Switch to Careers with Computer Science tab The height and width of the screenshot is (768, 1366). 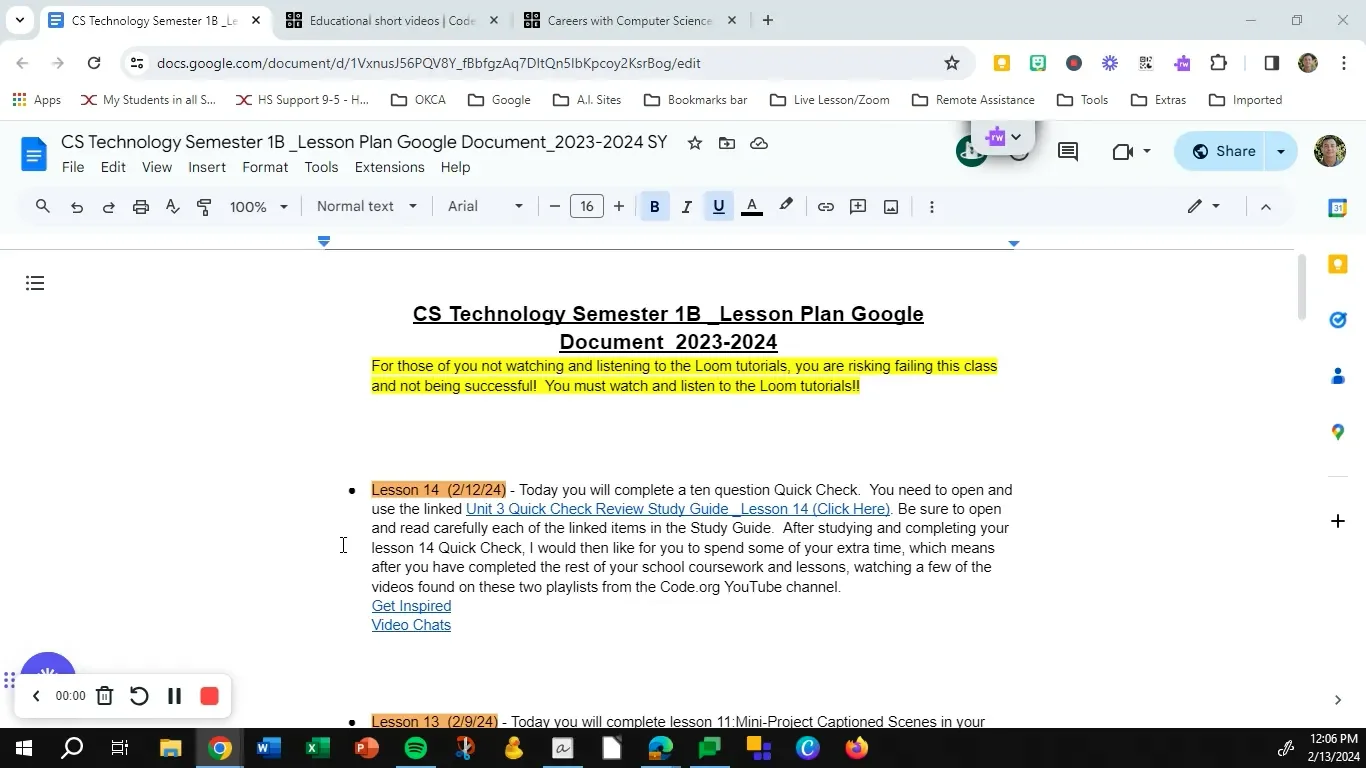(x=630, y=20)
